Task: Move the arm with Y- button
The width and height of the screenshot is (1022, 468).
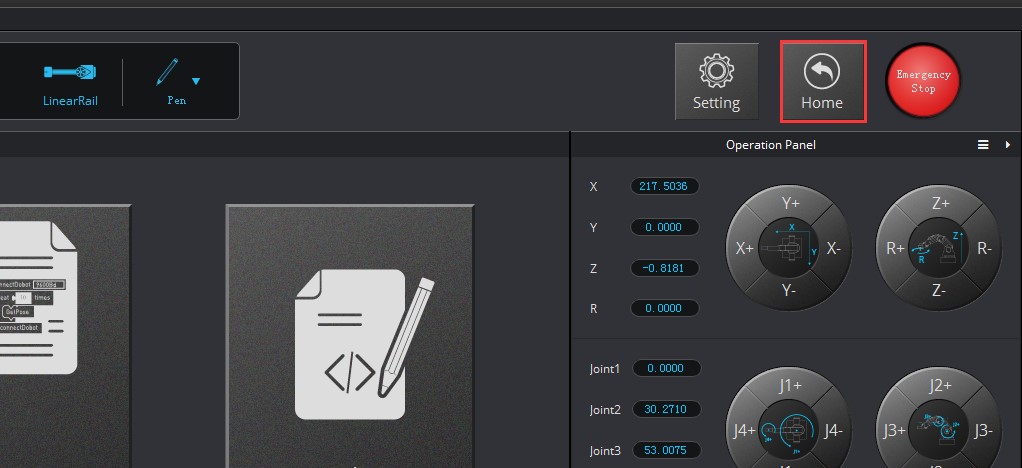Action: point(790,290)
